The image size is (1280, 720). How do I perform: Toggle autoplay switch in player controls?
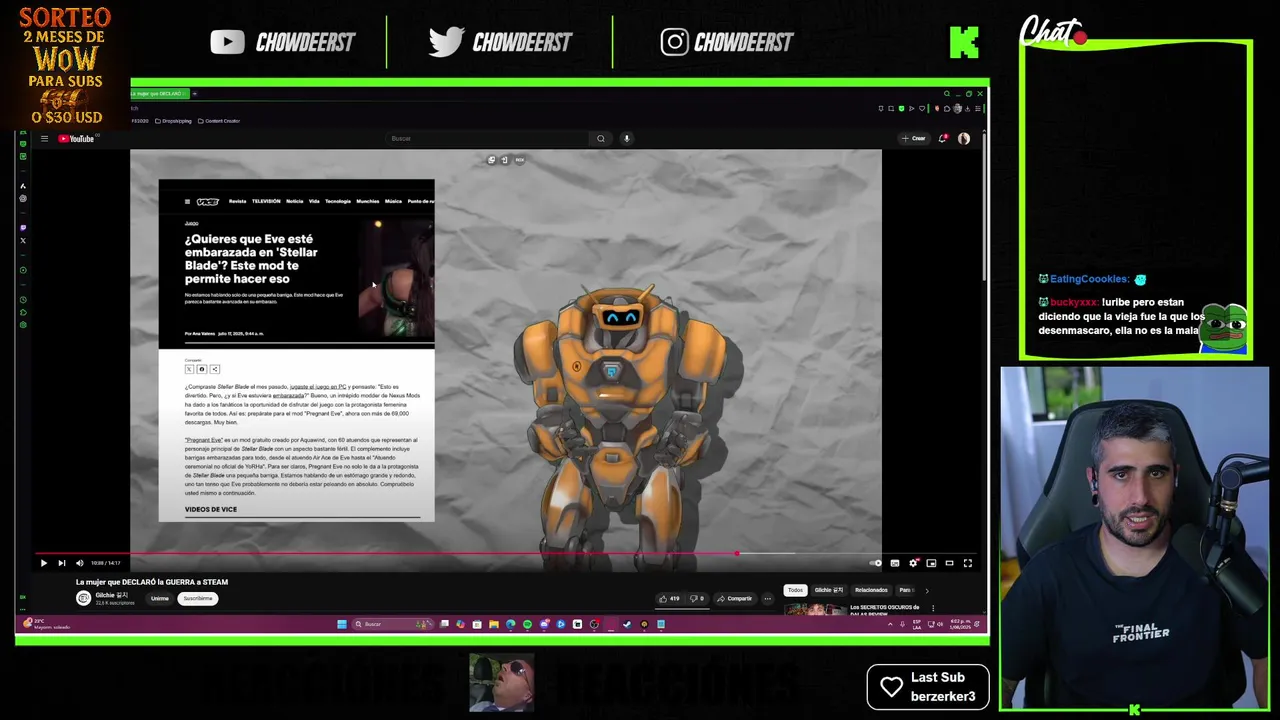pyautogui.click(x=876, y=563)
